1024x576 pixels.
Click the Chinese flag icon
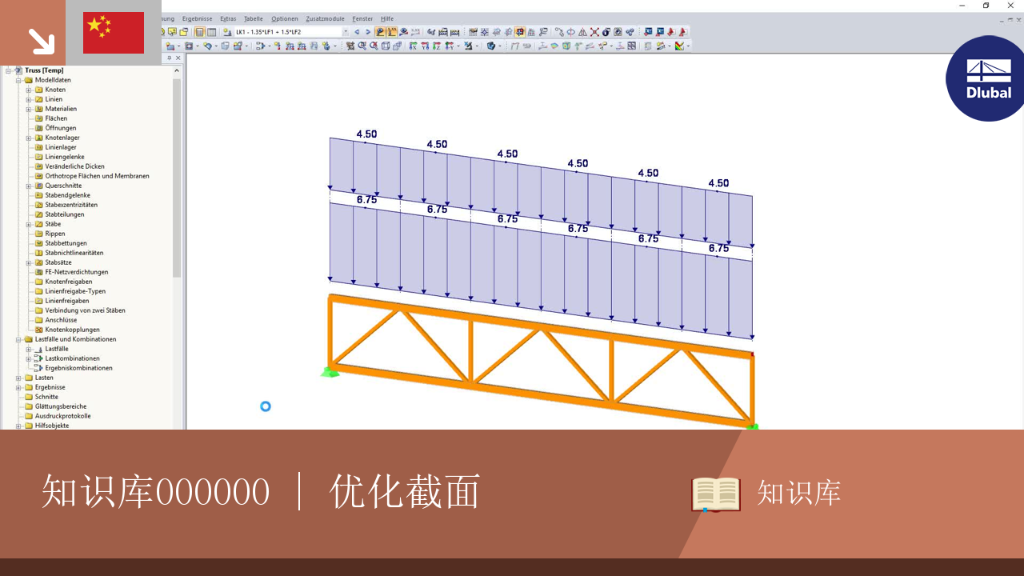click(114, 33)
